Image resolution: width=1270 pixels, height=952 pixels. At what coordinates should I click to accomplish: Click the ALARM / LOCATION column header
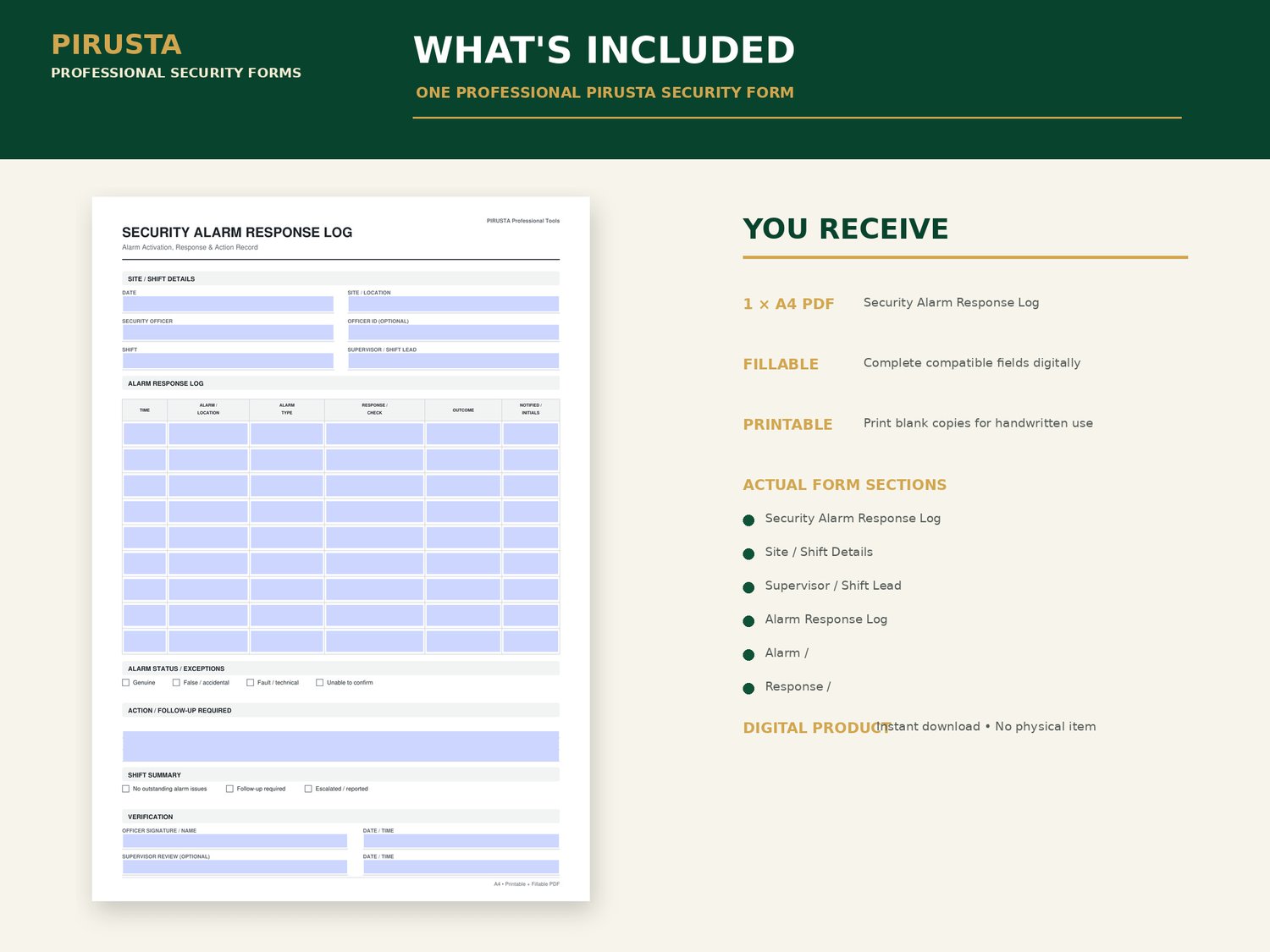(x=208, y=410)
